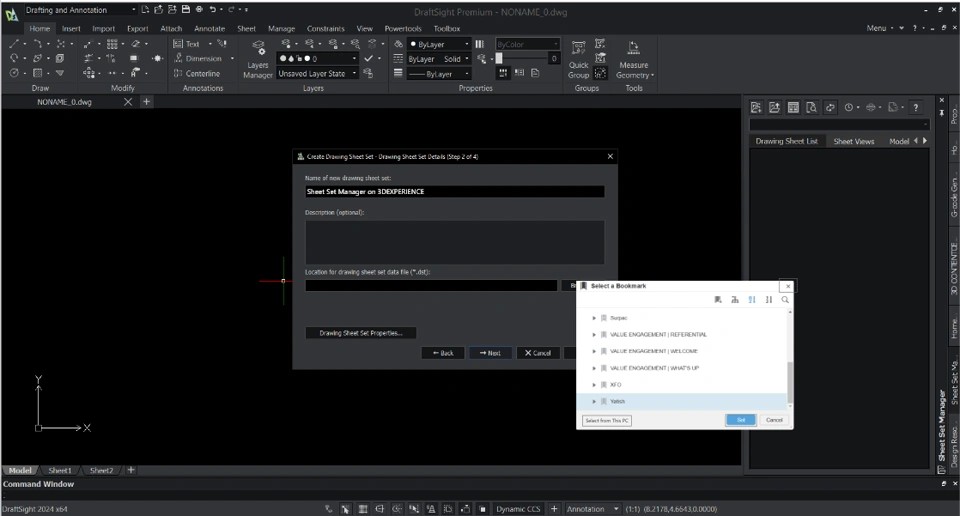960x516 pixels.
Task: Click Select from This PC button
Action: click(607, 421)
